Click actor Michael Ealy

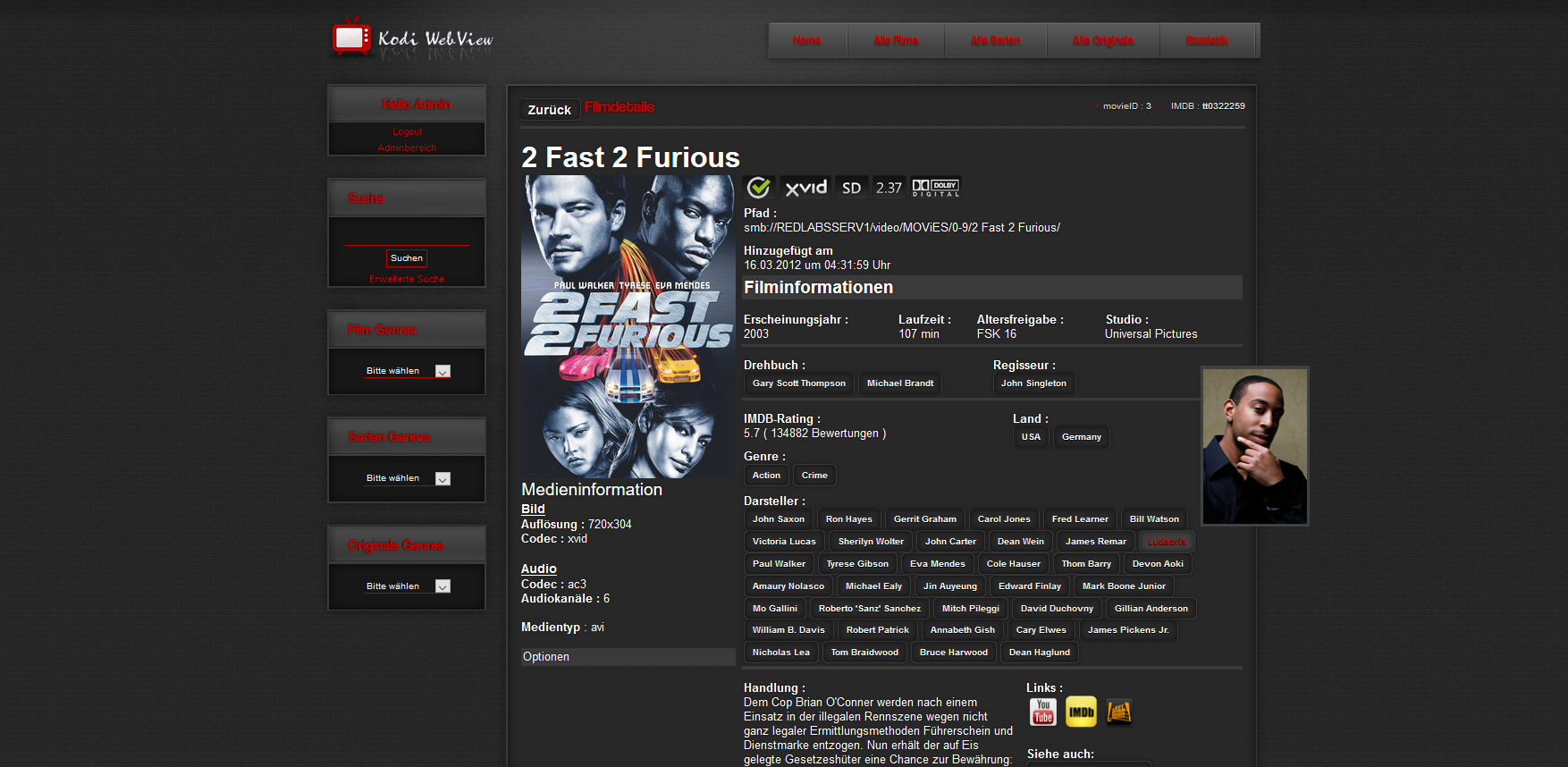[873, 586]
